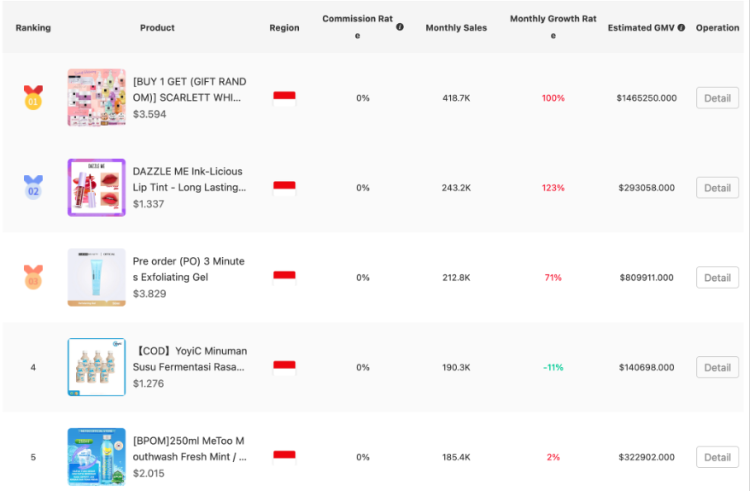Open Detail for the SCARLETT product
The image size is (750, 491).
pyautogui.click(x=717, y=98)
